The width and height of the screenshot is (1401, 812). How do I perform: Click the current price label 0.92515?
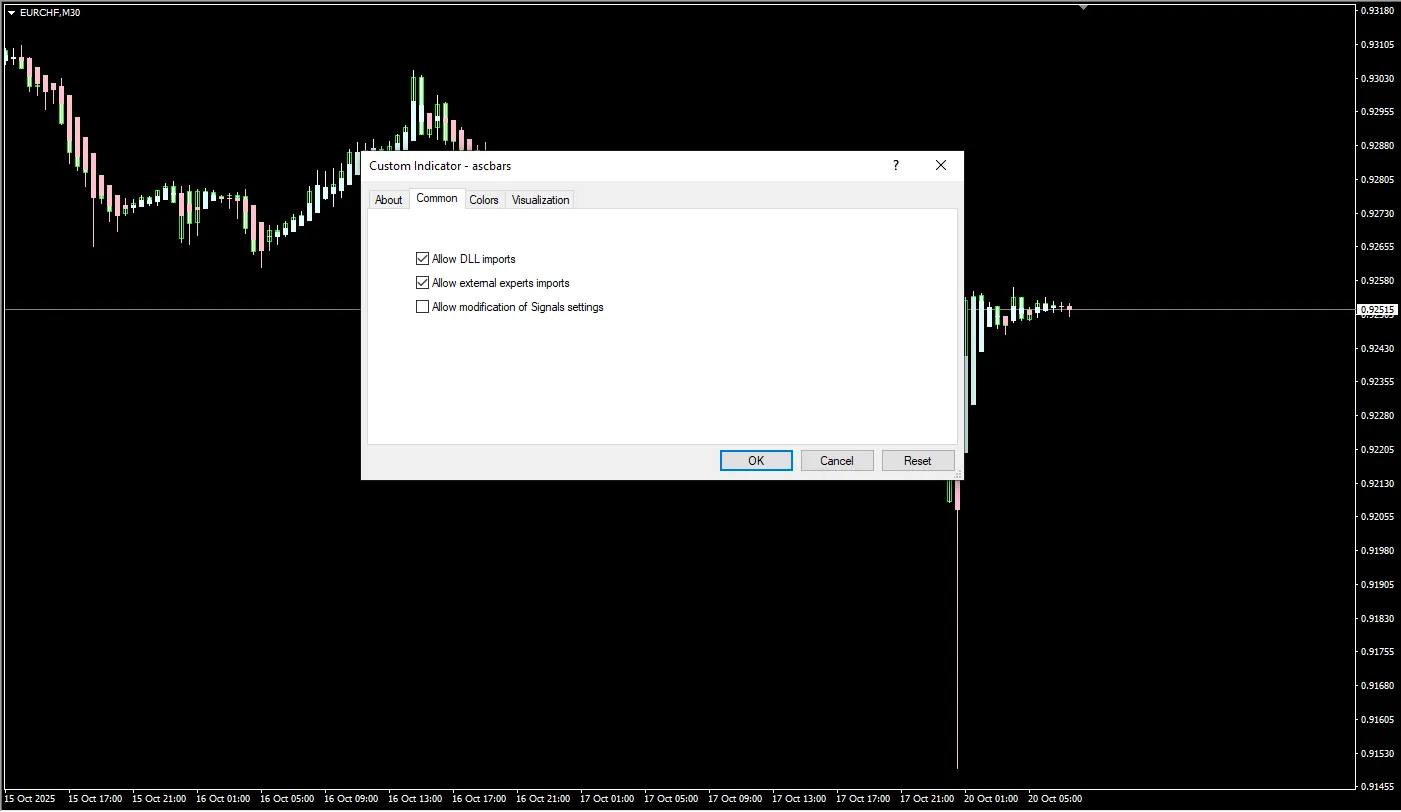[1377, 310]
